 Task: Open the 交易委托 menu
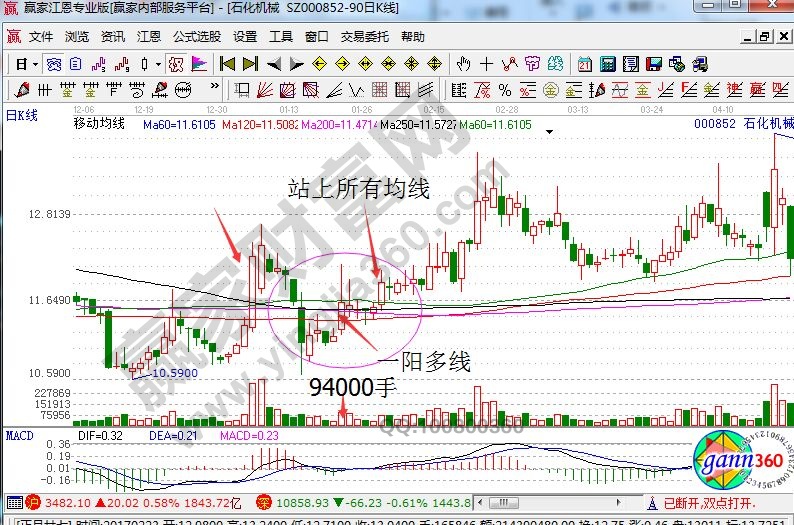coord(365,37)
